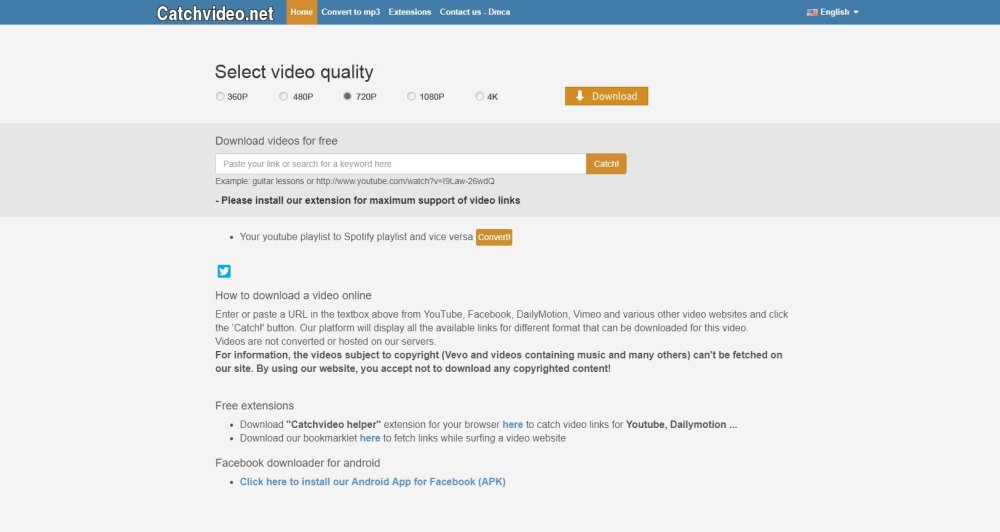Install the Android App for Facebook link
The width and height of the screenshot is (1000, 532).
(372, 482)
